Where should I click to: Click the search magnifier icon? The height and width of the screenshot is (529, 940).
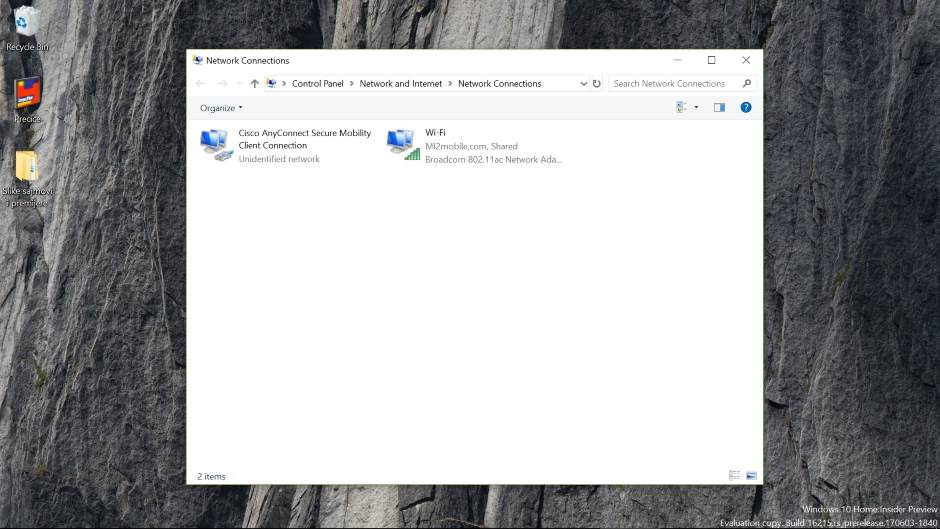coord(747,84)
